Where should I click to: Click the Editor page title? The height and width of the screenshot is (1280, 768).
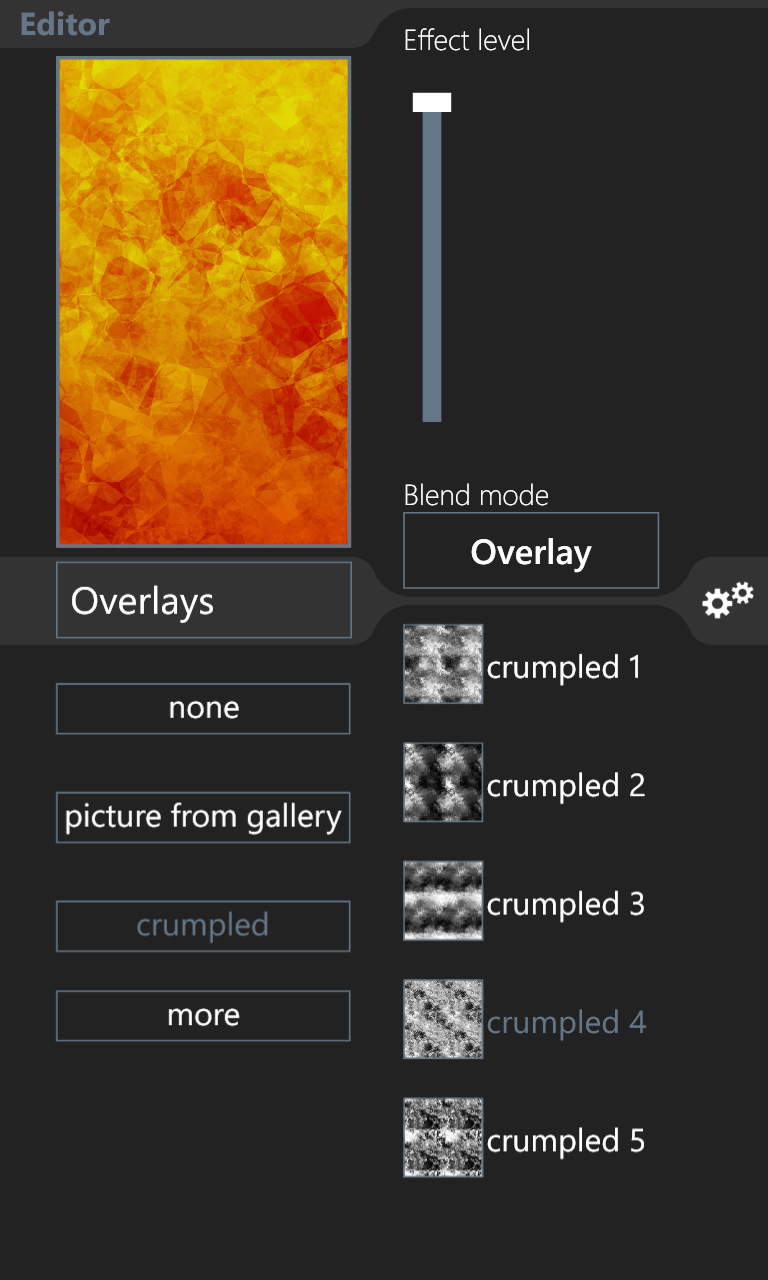(65, 24)
